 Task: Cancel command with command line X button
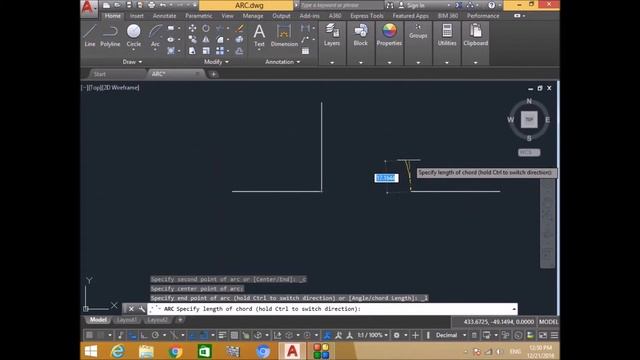(131, 309)
